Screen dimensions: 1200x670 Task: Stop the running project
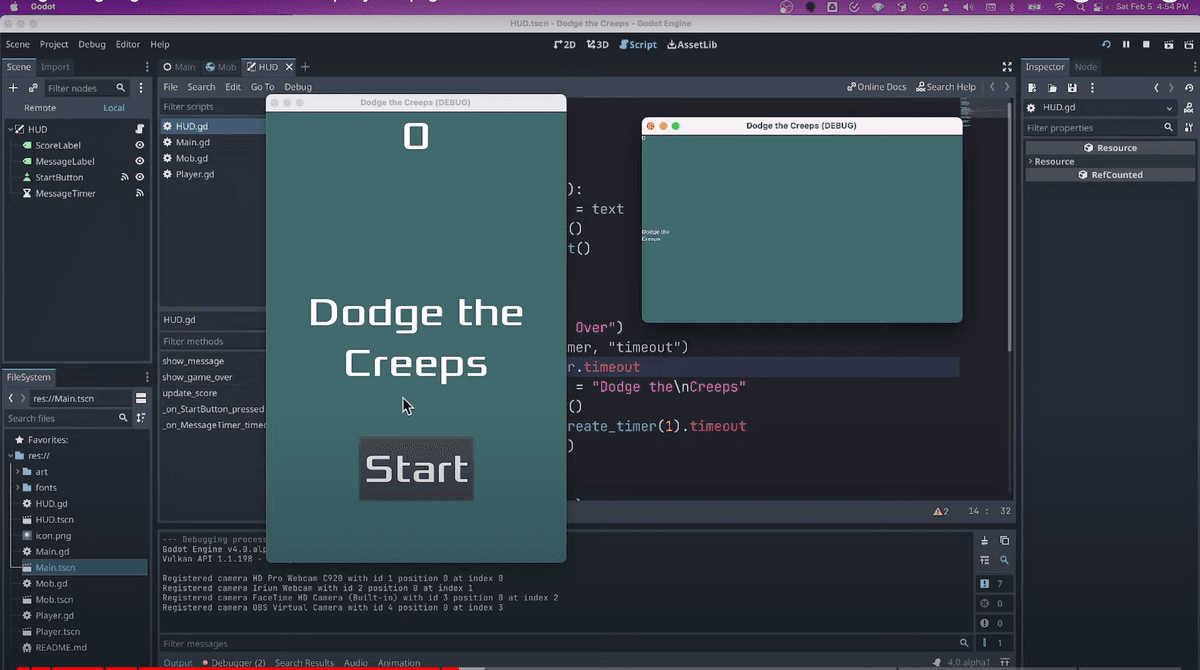1146,44
